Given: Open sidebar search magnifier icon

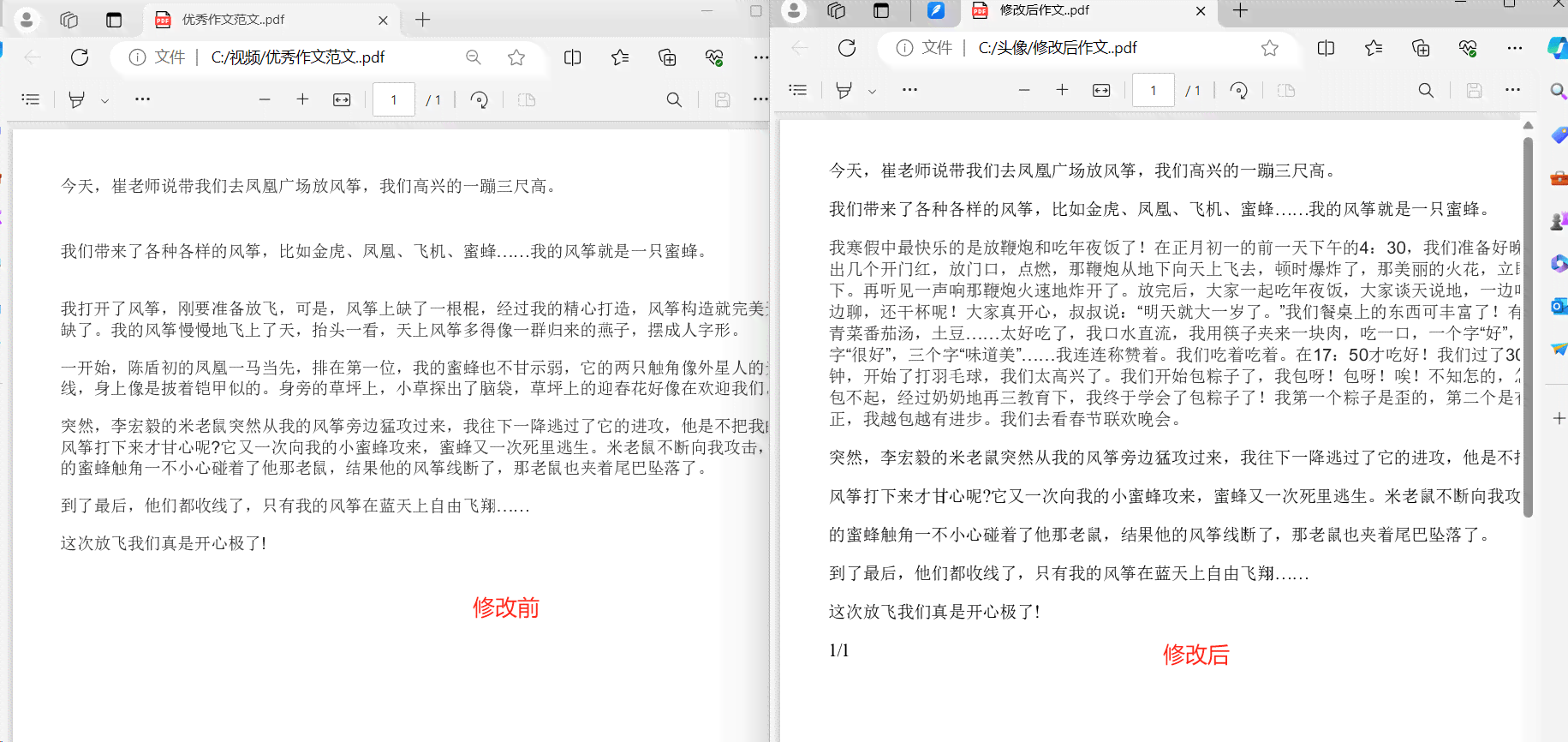Looking at the screenshot, I should pyautogui.click(x=1559, y=91).
